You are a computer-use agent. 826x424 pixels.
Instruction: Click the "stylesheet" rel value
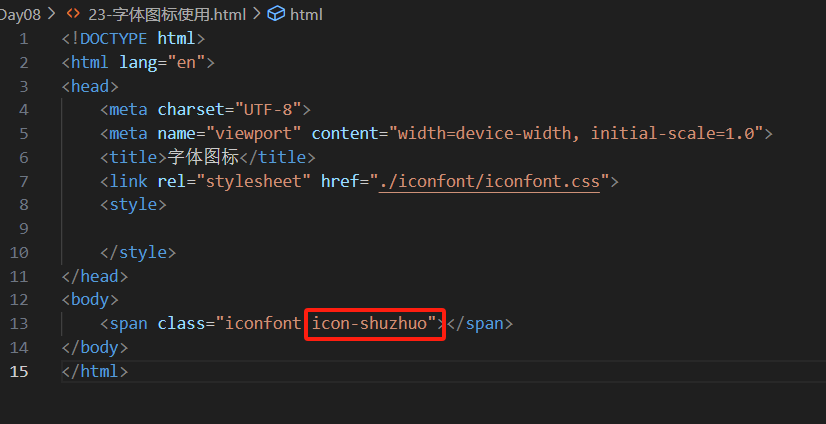254,181
